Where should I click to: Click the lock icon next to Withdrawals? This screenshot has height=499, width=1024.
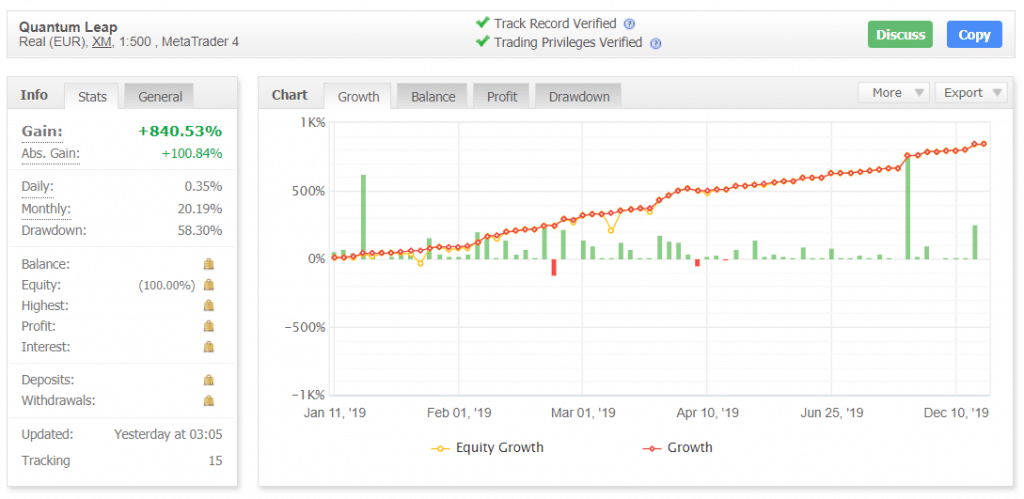(209, 401)
